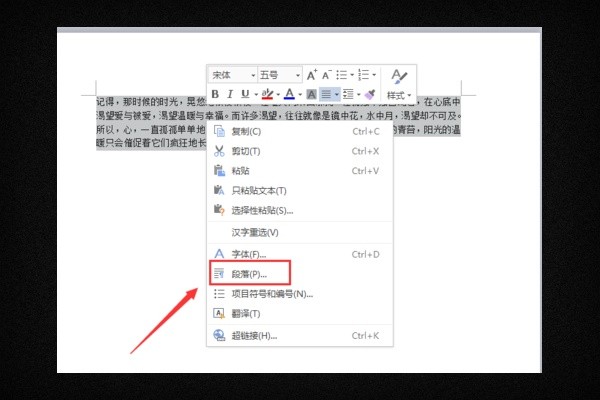600x400 pixels.
Task: Apply bullet list from mini toolbar
Action: point(342,75)
